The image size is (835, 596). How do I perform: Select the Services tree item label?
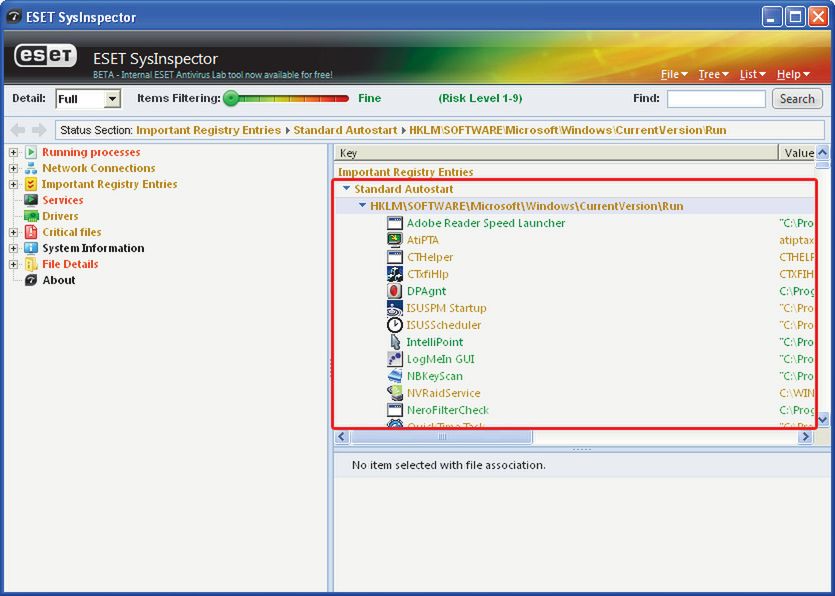point(63,200)
